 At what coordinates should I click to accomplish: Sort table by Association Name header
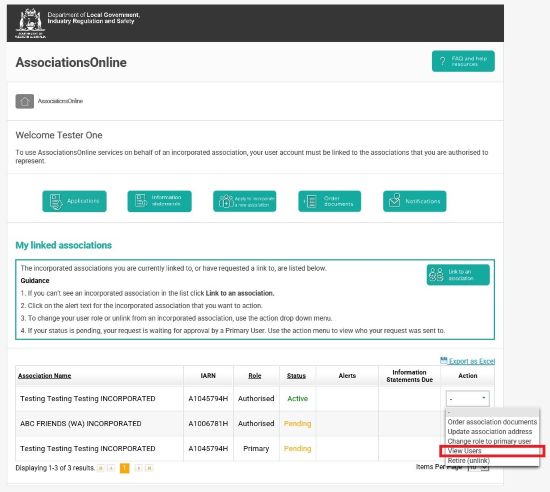tap(45, 376)
